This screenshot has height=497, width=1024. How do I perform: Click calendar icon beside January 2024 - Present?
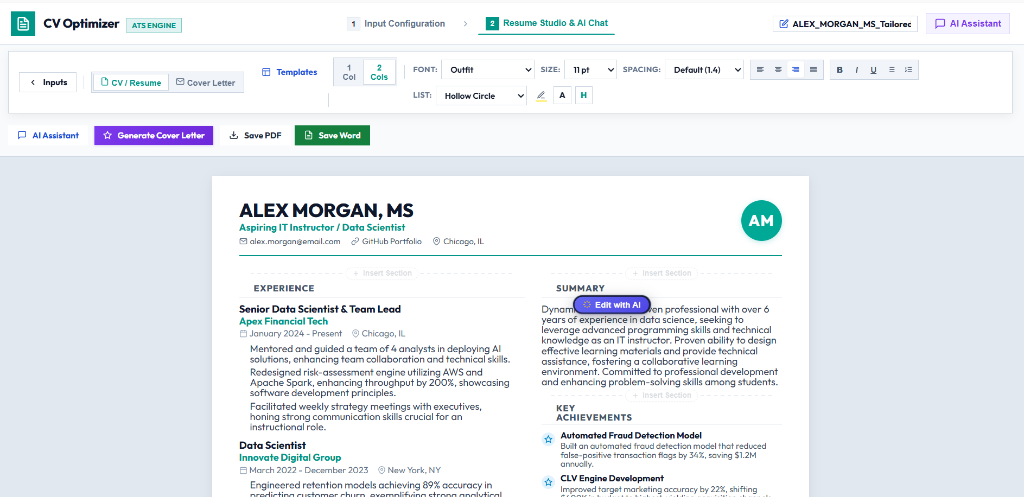click(x=244, y=333)
